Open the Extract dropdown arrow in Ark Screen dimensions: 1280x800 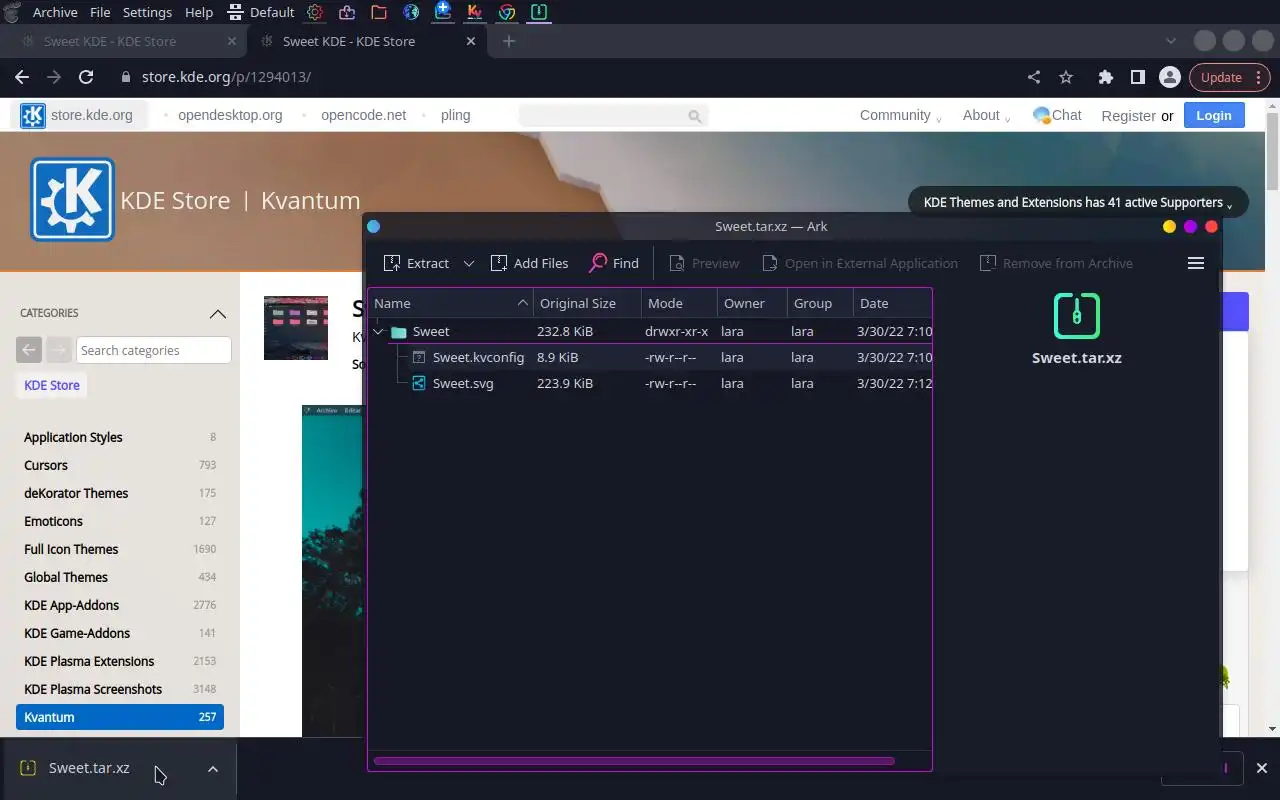(x=468, y=263)
